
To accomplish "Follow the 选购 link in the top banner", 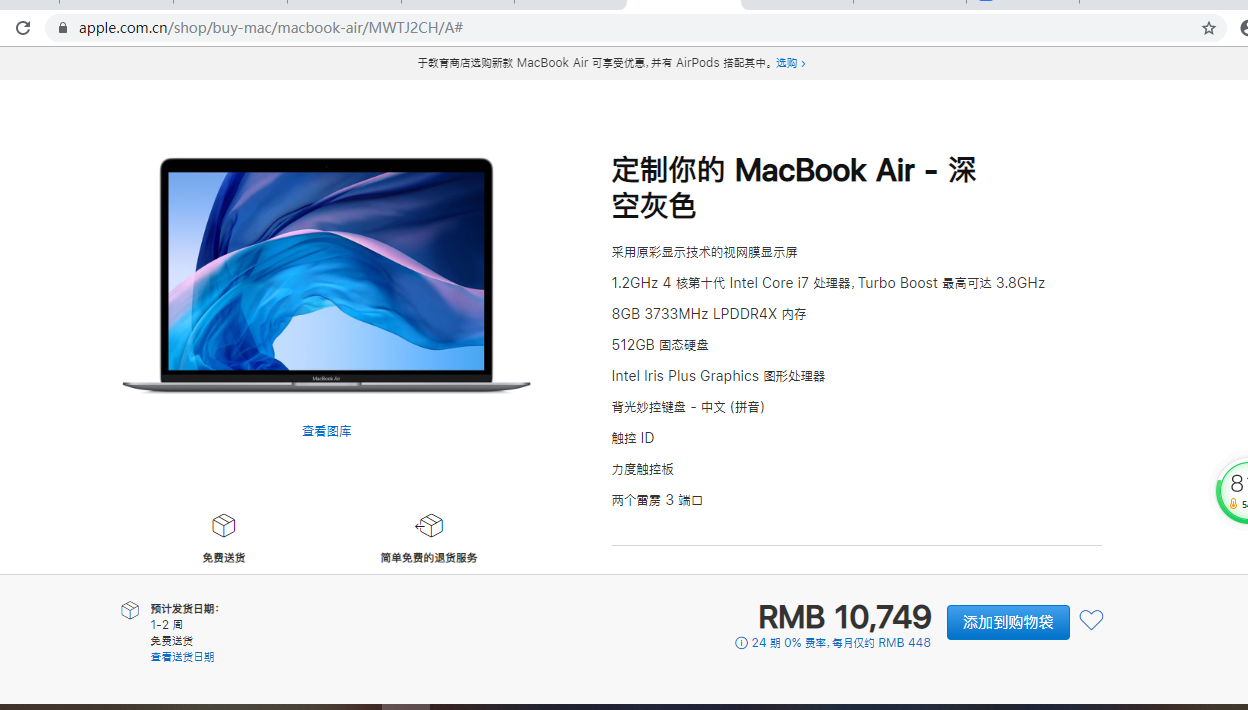I will [790, 63].
